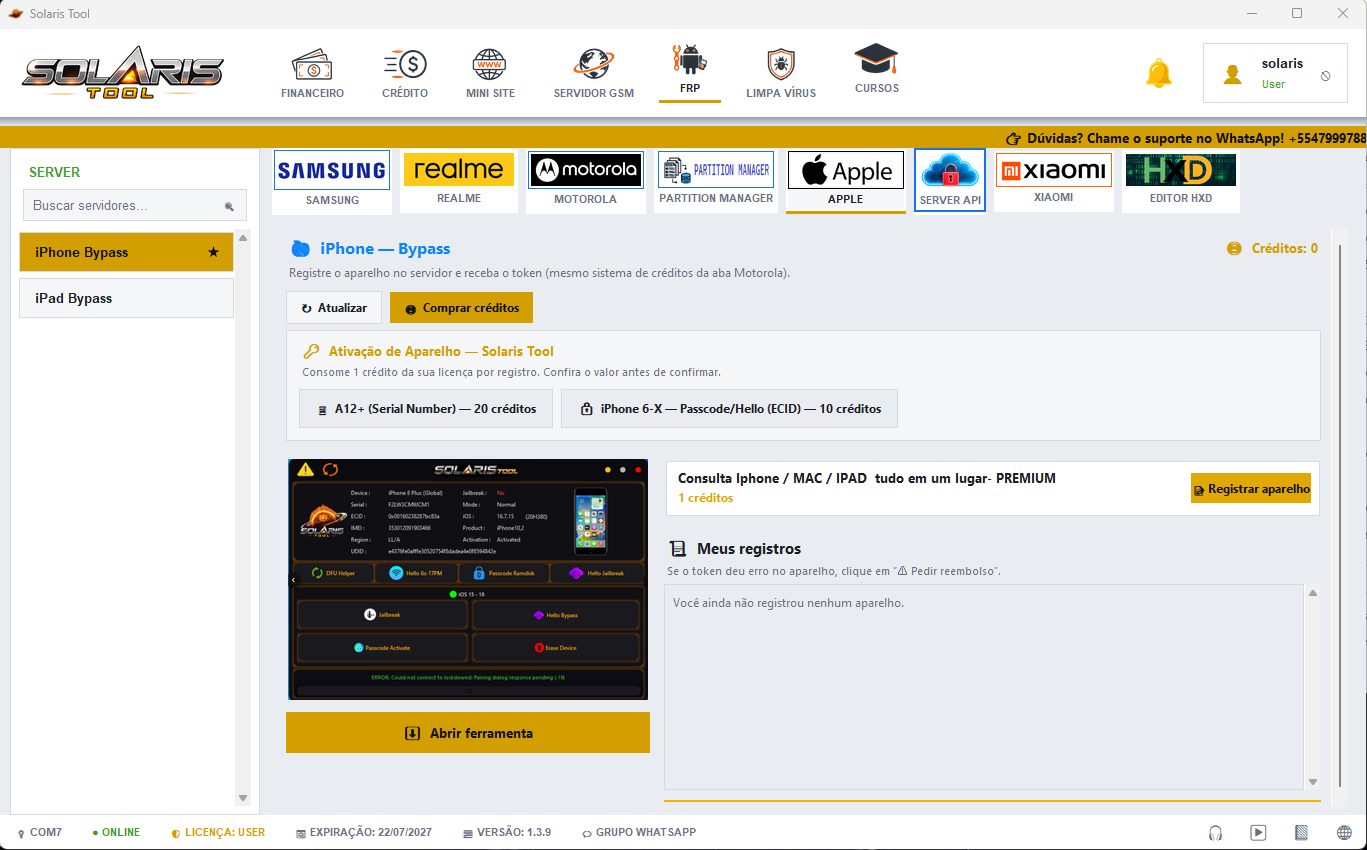Screen dimensions: 1367x850
Task: Click the server list scroll down arrow
Action: [x=242, y=798]
